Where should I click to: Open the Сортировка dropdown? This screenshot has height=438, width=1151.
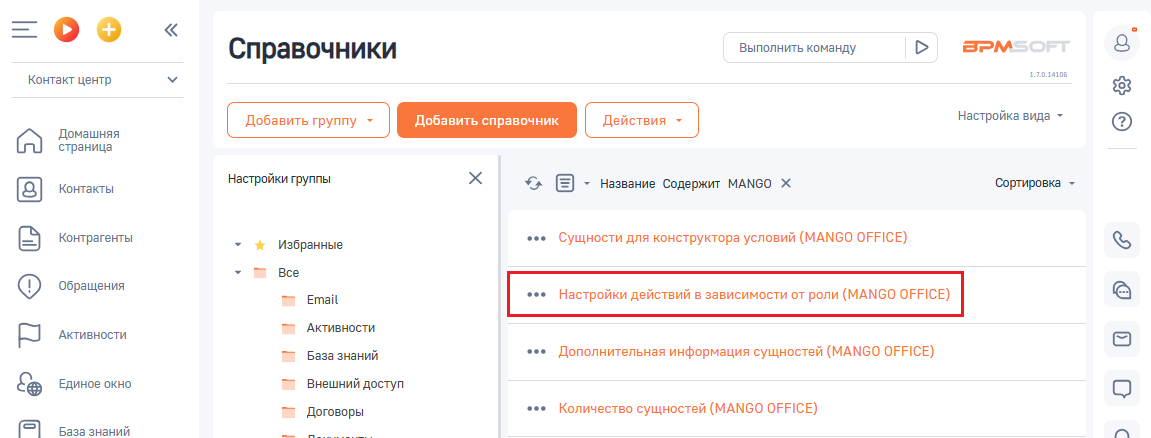point(1035,183)
